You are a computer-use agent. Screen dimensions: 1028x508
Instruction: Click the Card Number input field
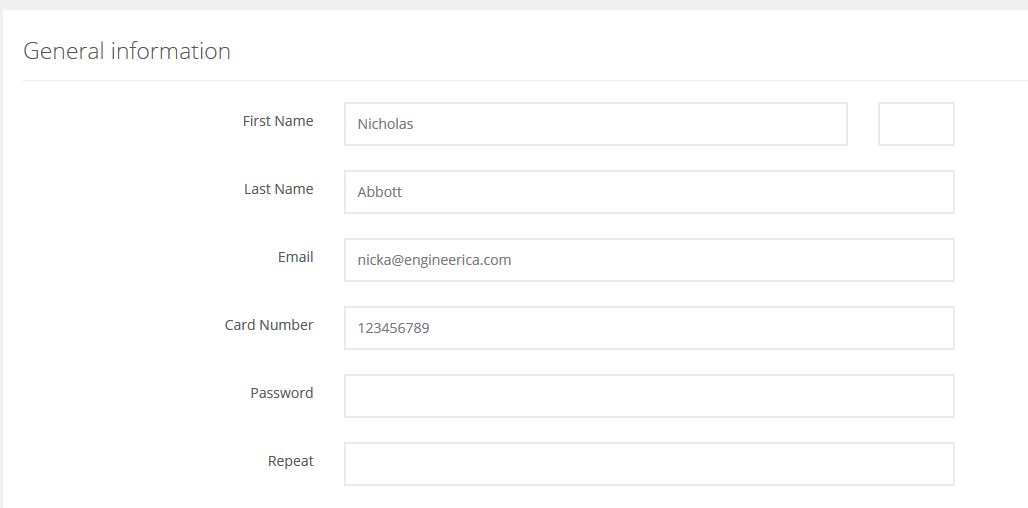pos(649,328)
